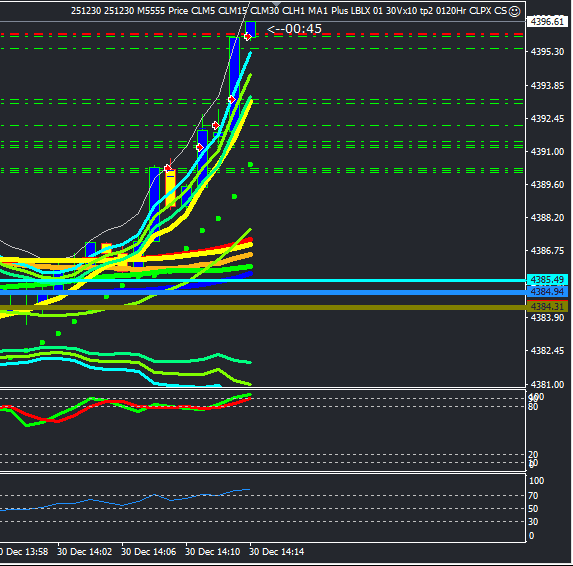Click price scale value 4393.85

pos(547,86)
